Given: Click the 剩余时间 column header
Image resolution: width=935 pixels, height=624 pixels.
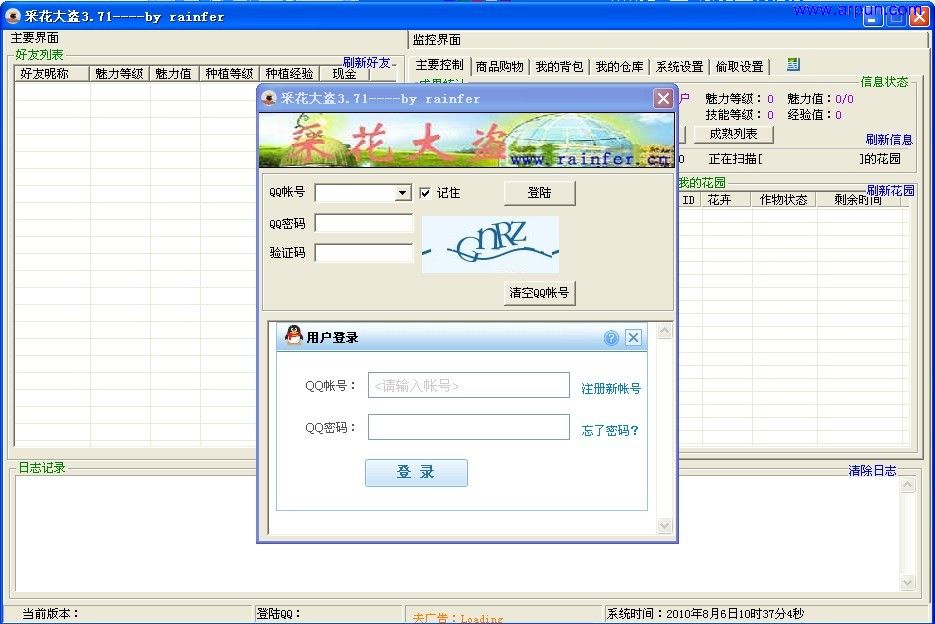Looking at the screenshot, I should point(859,200).
